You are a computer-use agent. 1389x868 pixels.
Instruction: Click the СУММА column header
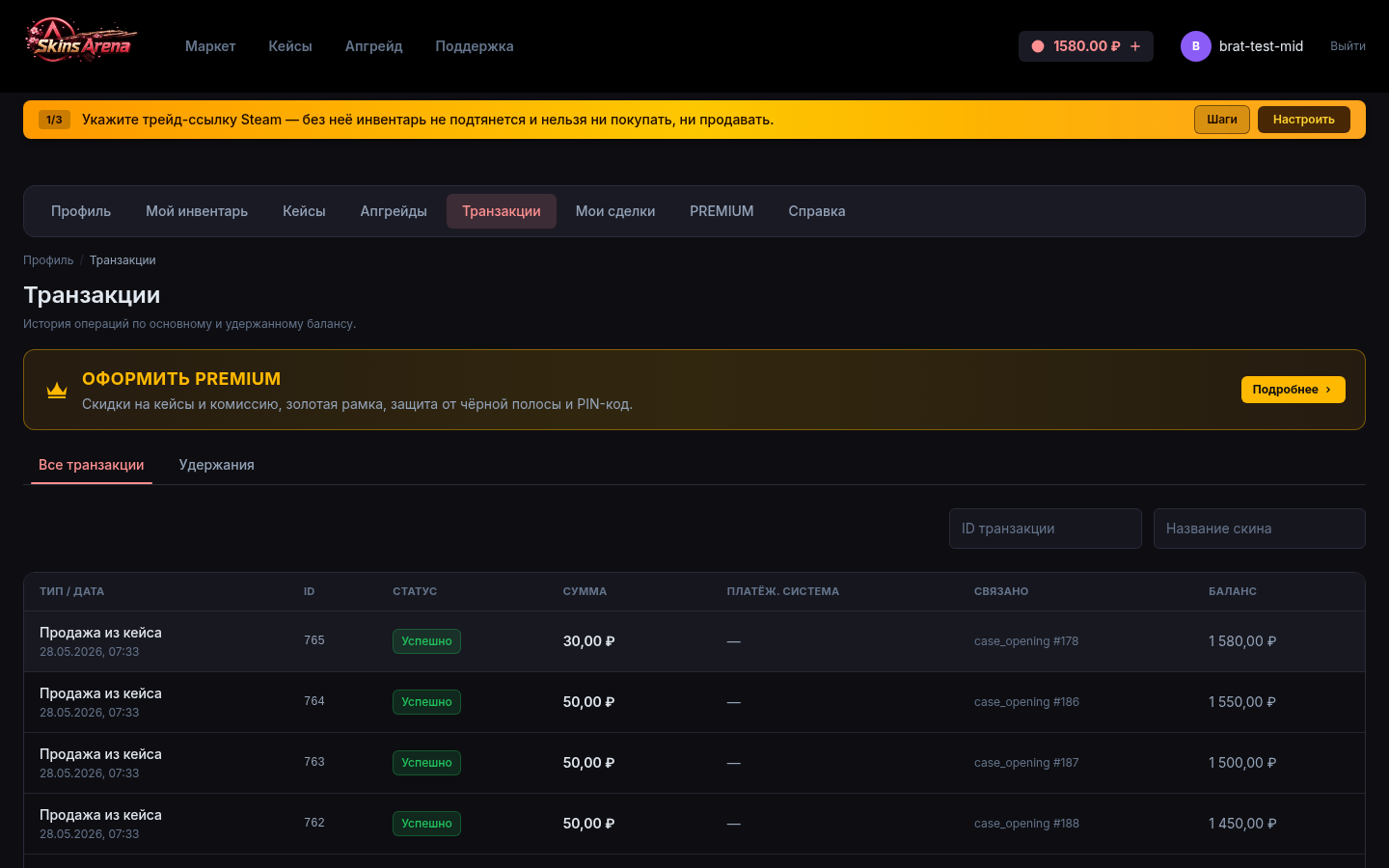(586, 591)
